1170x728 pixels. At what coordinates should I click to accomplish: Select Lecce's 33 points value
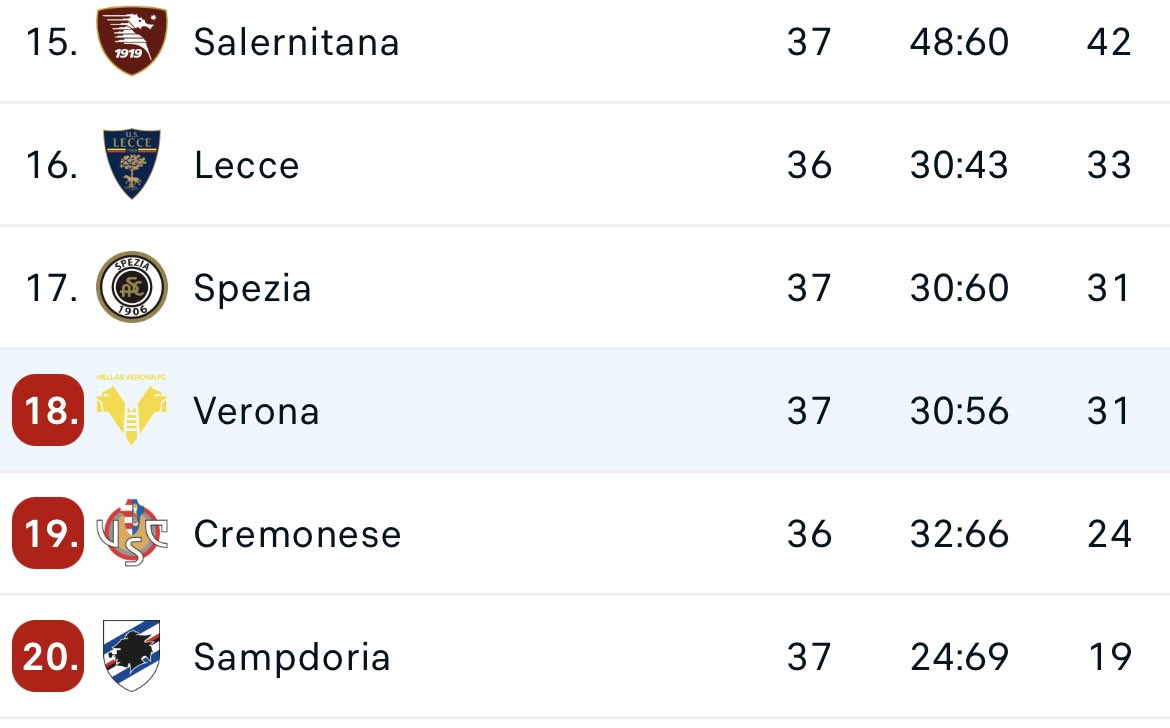[x=1109, y=165]
